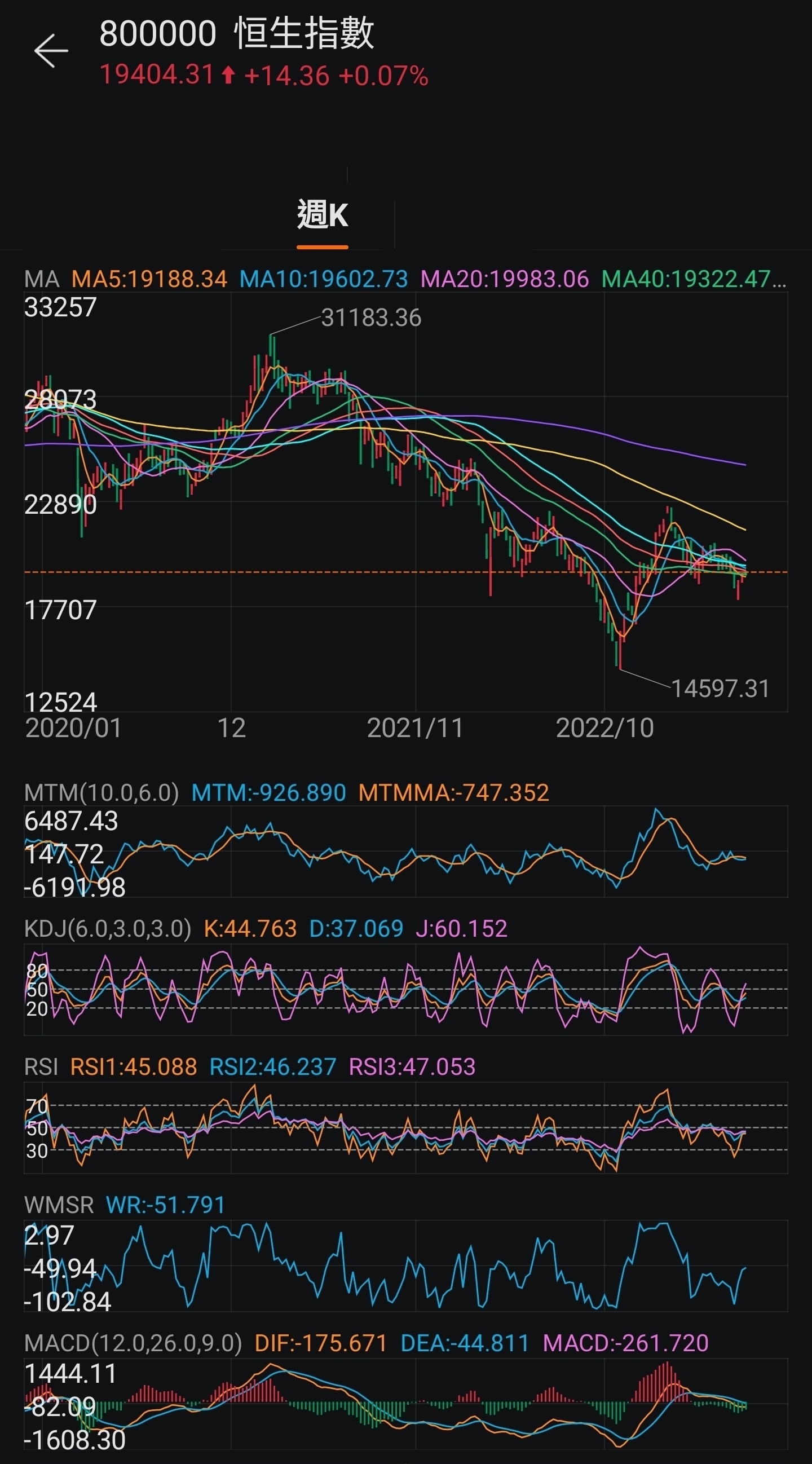Open the 800000 恒生指數 title
This screenshot has width=812, height=1464.
point(237,33)
